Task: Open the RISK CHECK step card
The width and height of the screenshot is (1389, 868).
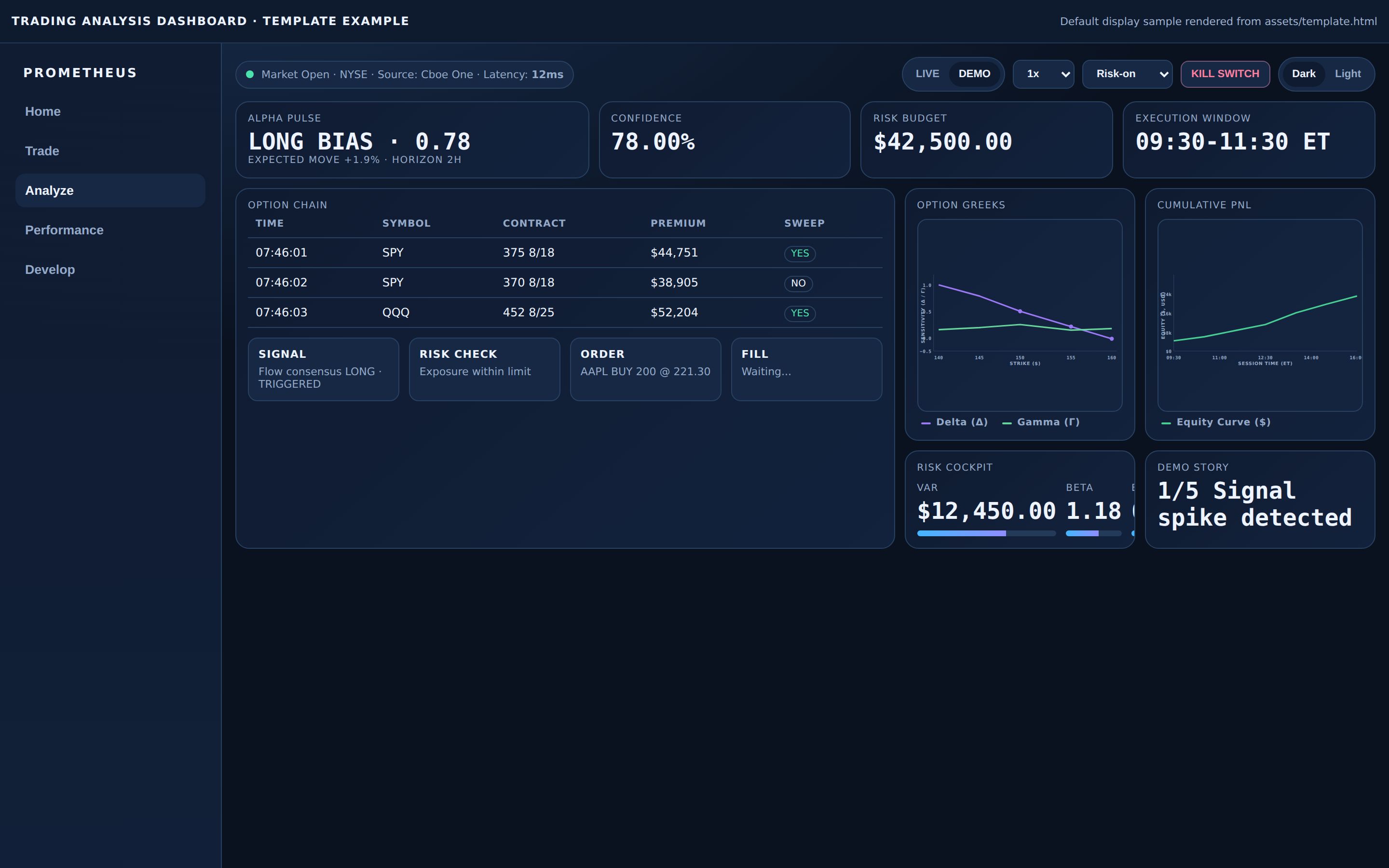Action: coord(484,369)
